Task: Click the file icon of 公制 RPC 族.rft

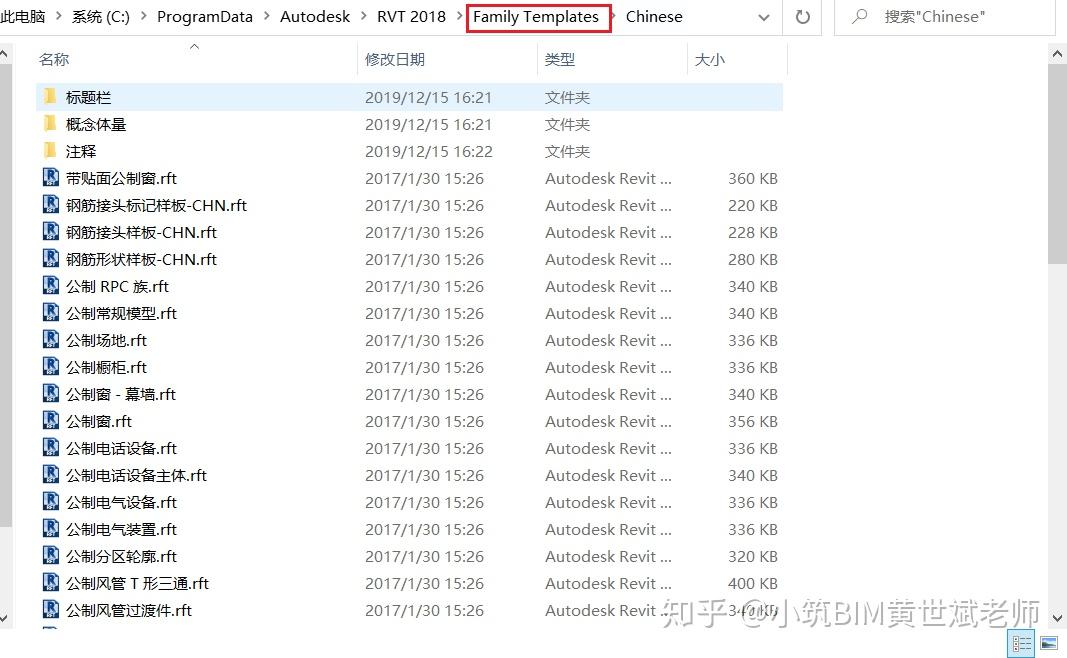Action: pyautogui.click(x=50, y=286)
